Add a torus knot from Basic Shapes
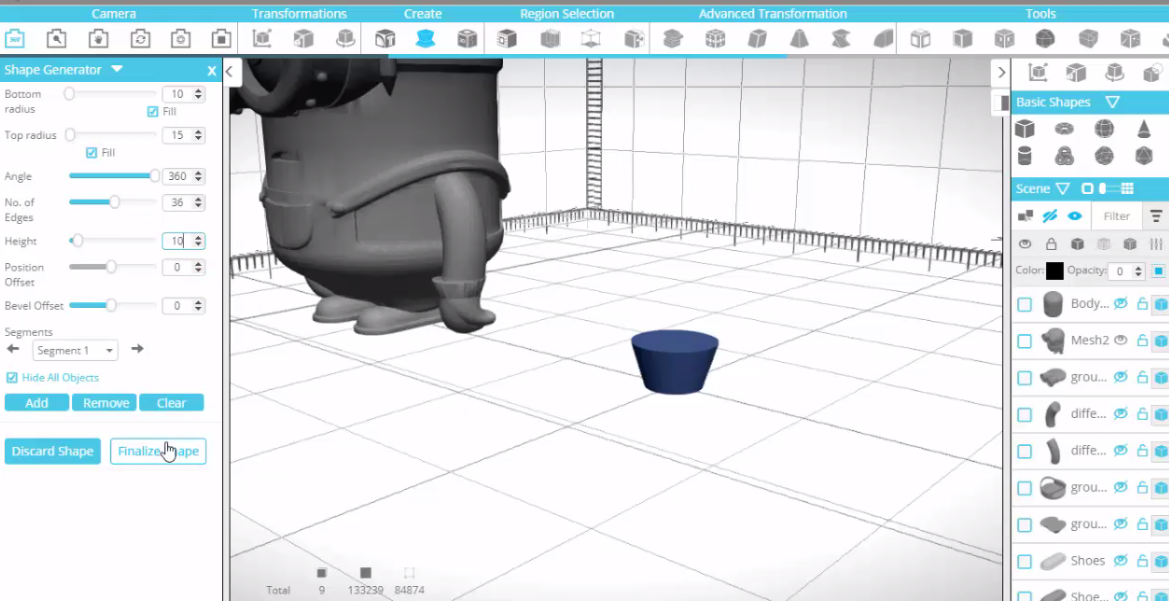1169x601 pixels. coord(1064,156)
